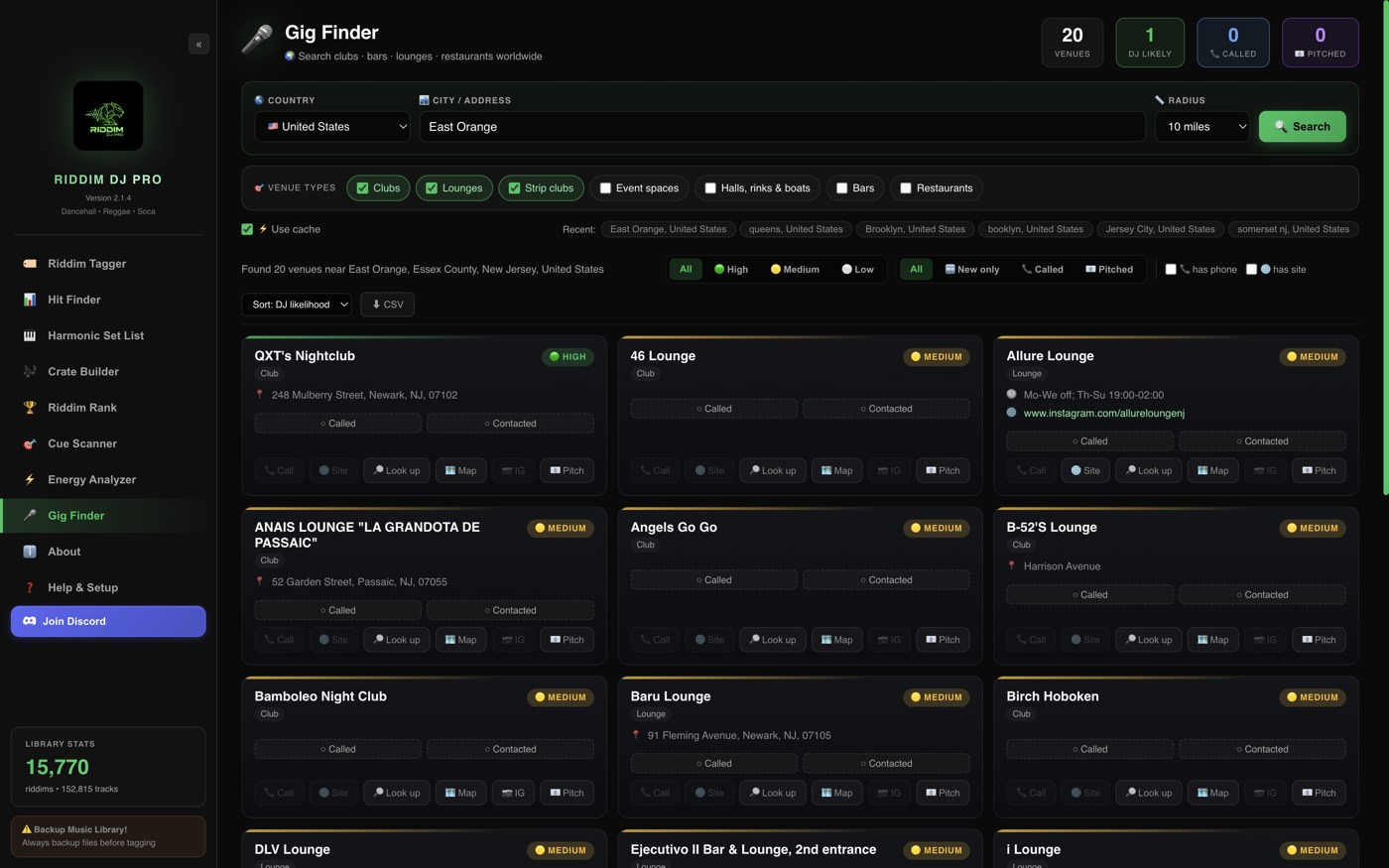Screen dimensions: 1389x868
Task: Filter venues by Medium likelihood
Action: 795,269
